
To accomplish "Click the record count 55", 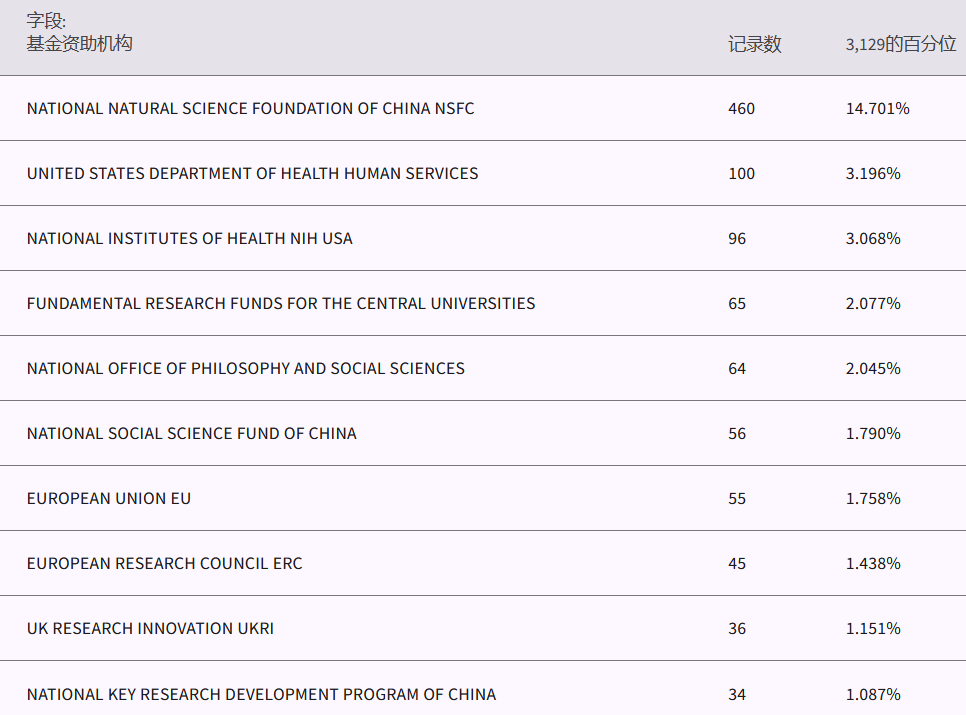I will pyautogui.click(x=737, y=498).
